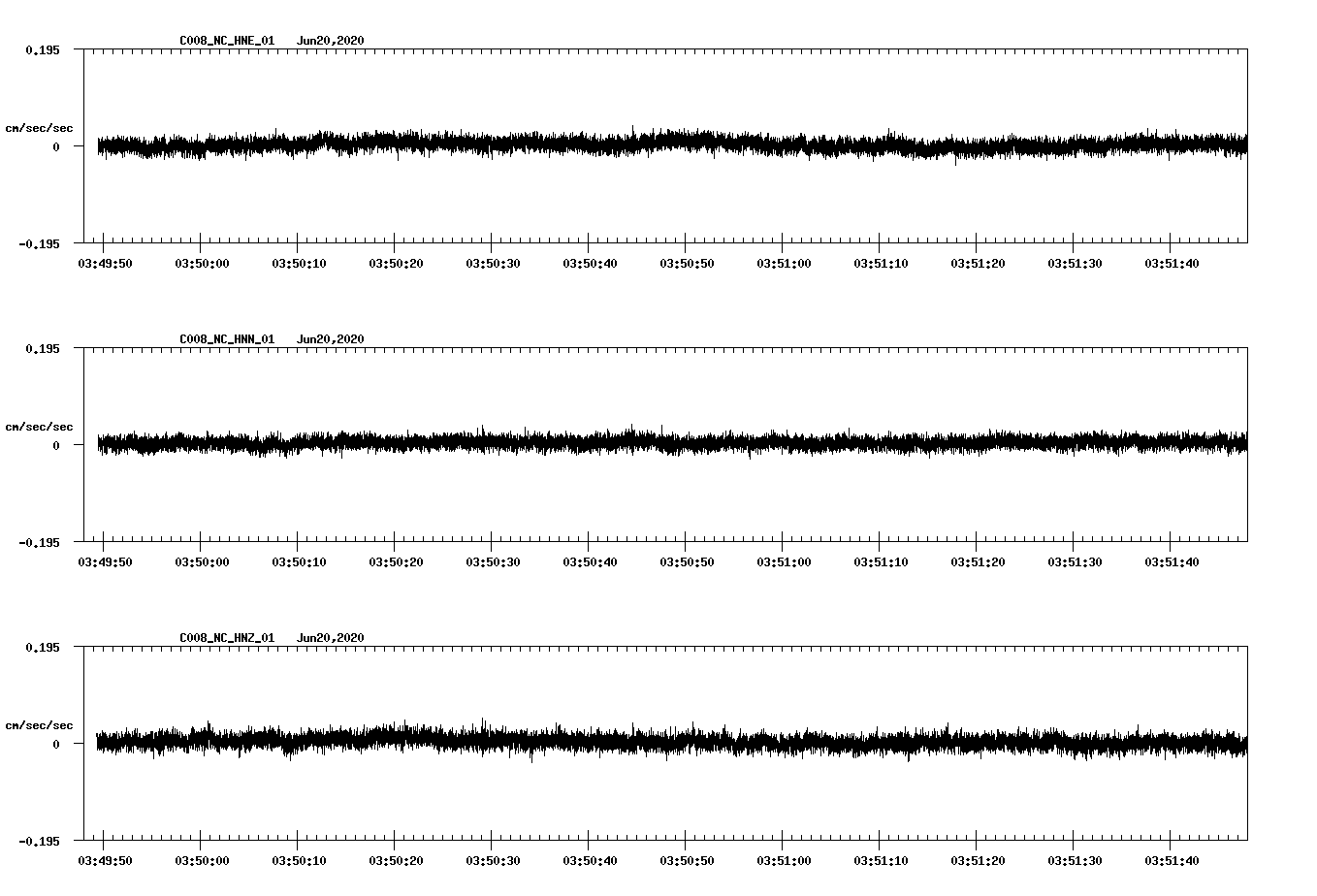Pick 03:51:20 time label under HNN plot
The image size is (1317, 896).
click(x=978, y=562)
